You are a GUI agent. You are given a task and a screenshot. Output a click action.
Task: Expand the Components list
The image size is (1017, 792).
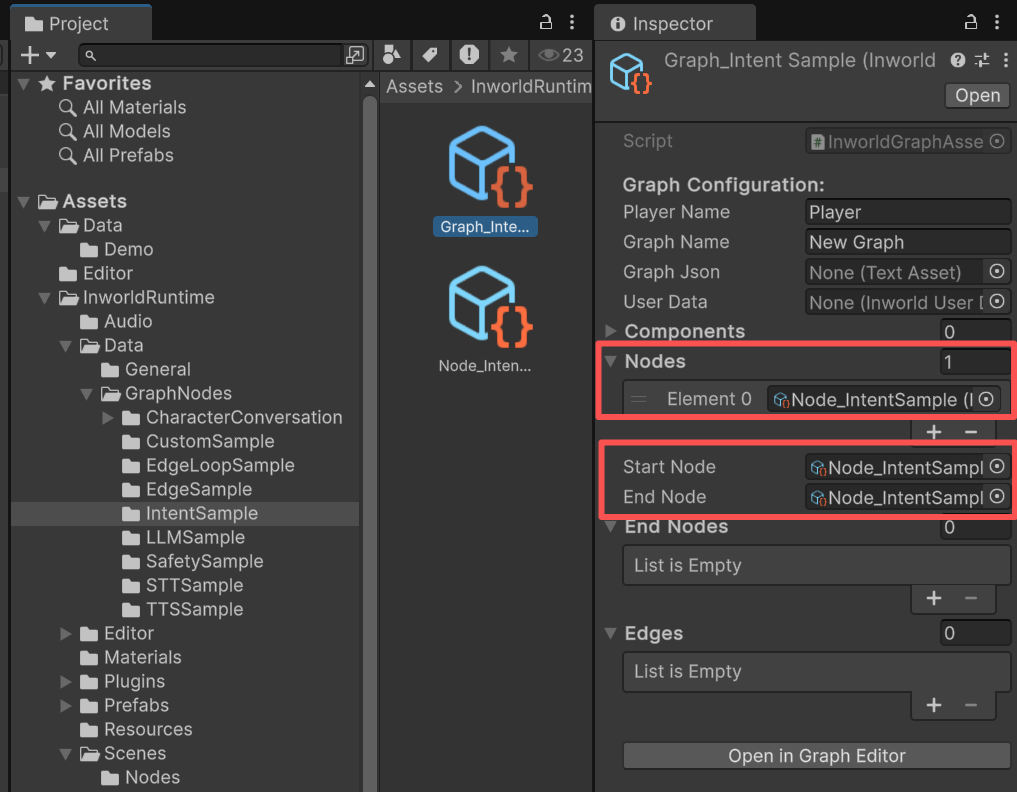[610, 331]
